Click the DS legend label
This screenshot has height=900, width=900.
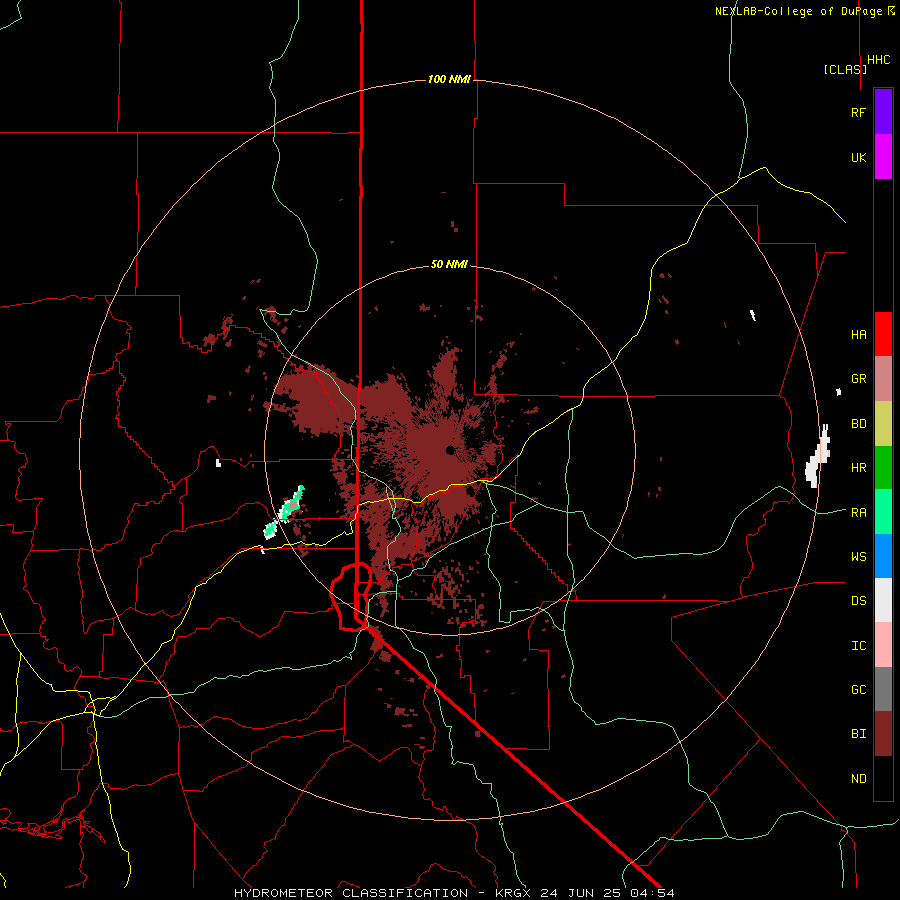point(858,601)
